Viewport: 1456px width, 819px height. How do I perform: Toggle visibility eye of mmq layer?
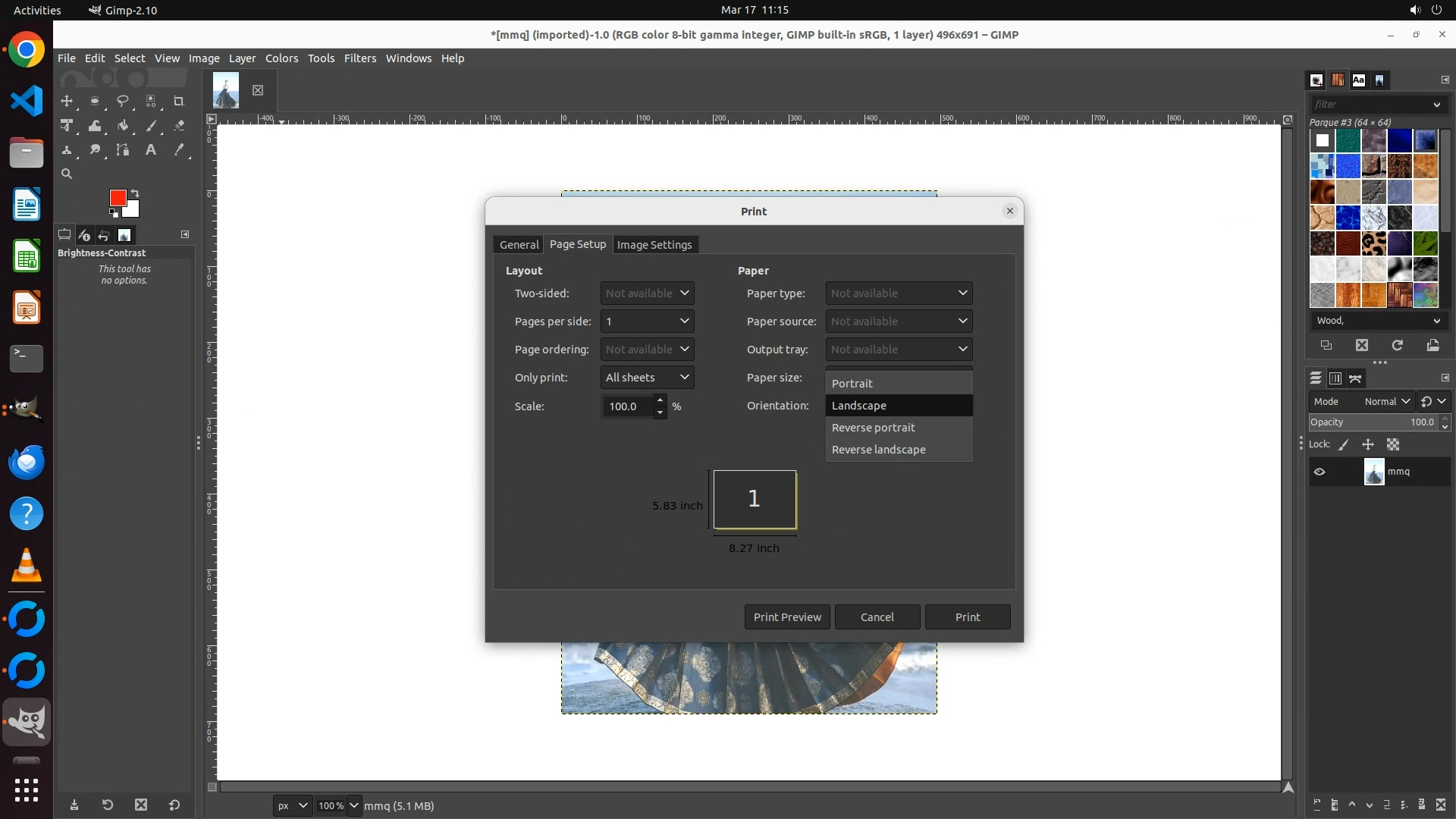tap(1319, 472)
